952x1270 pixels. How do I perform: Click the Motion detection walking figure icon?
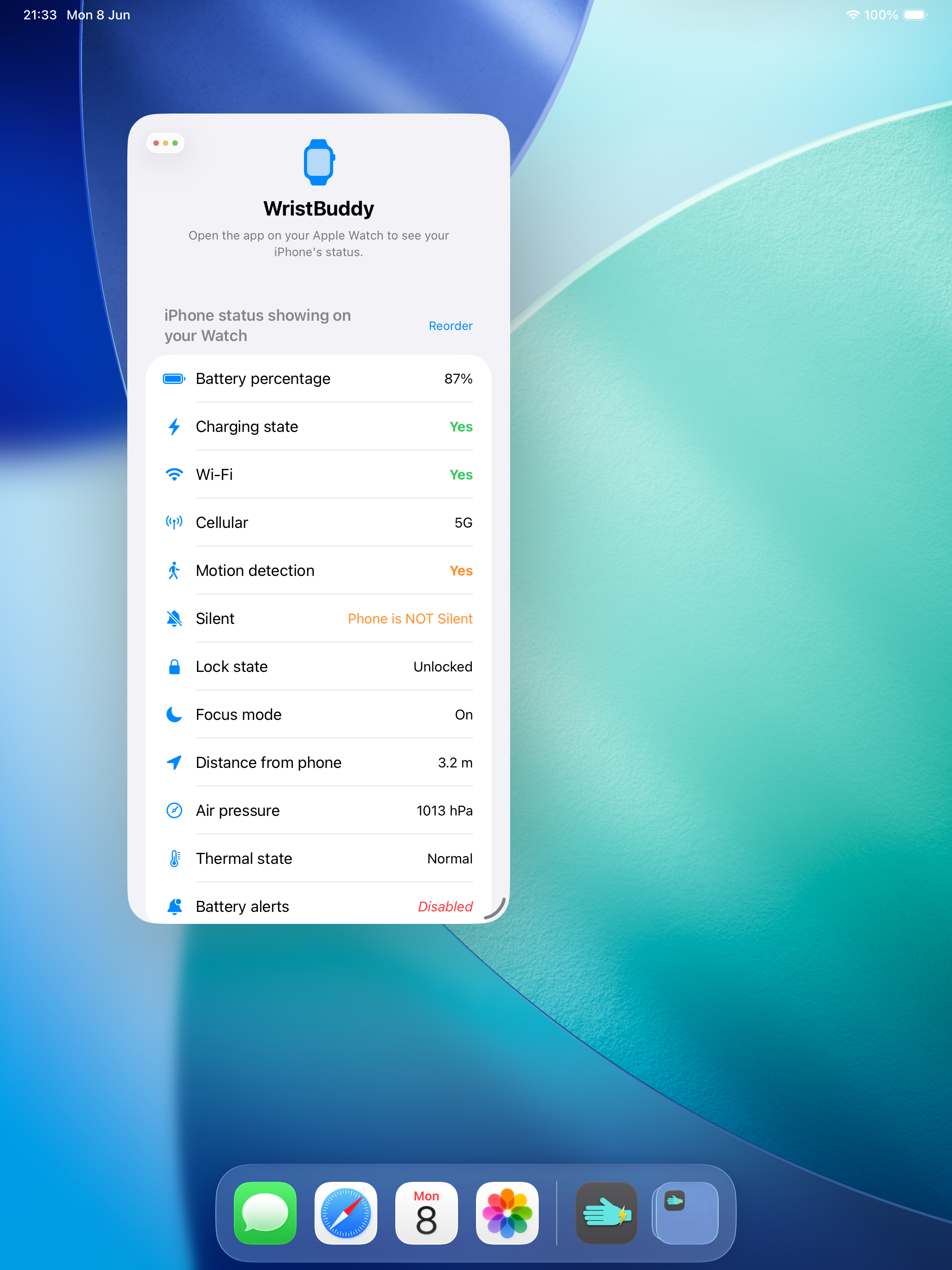[x=174, y=571]
